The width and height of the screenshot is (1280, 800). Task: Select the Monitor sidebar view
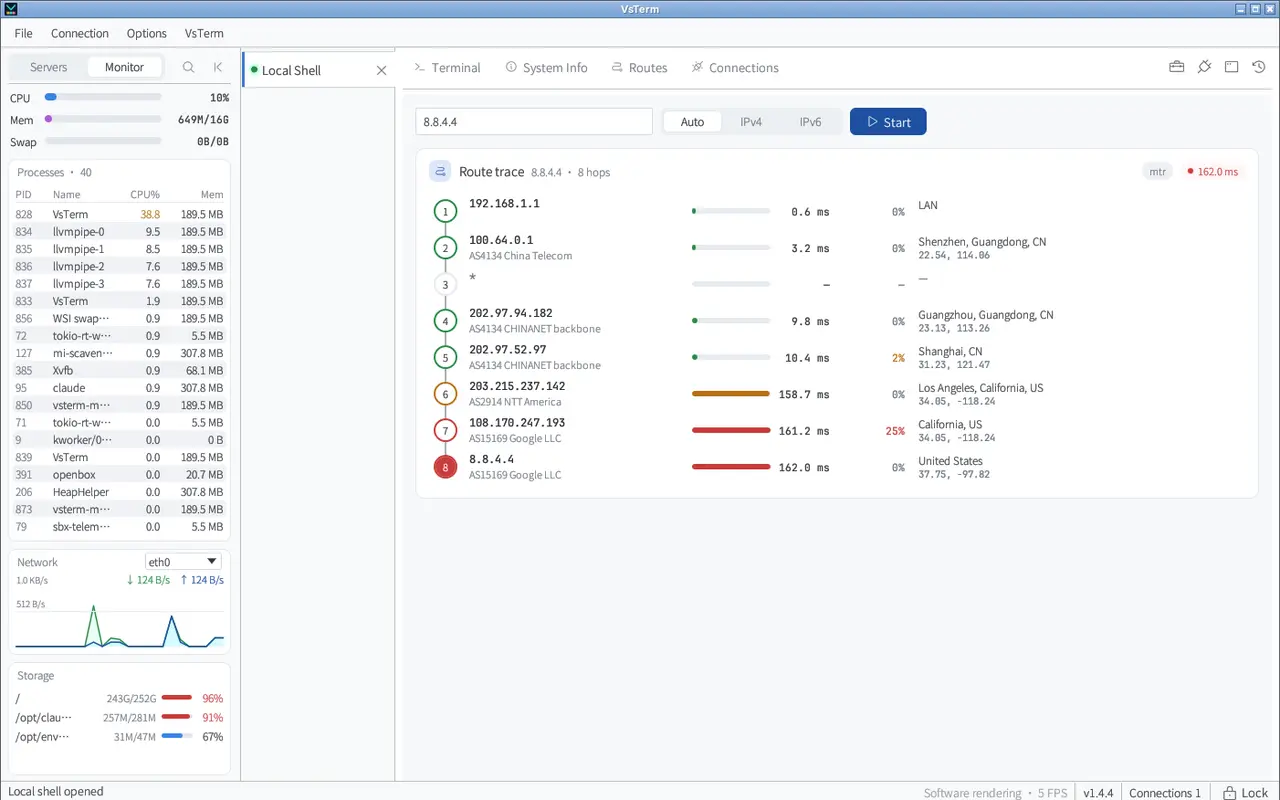pos(124,67)
